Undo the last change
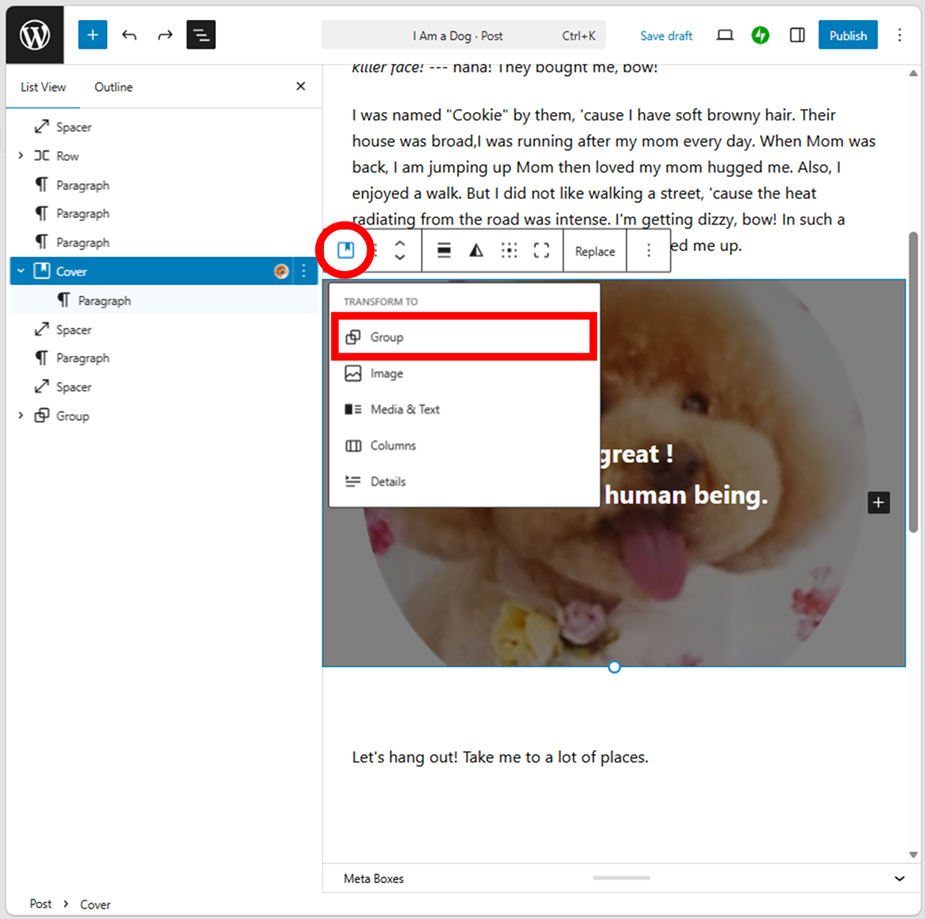 tap(129, 35)
